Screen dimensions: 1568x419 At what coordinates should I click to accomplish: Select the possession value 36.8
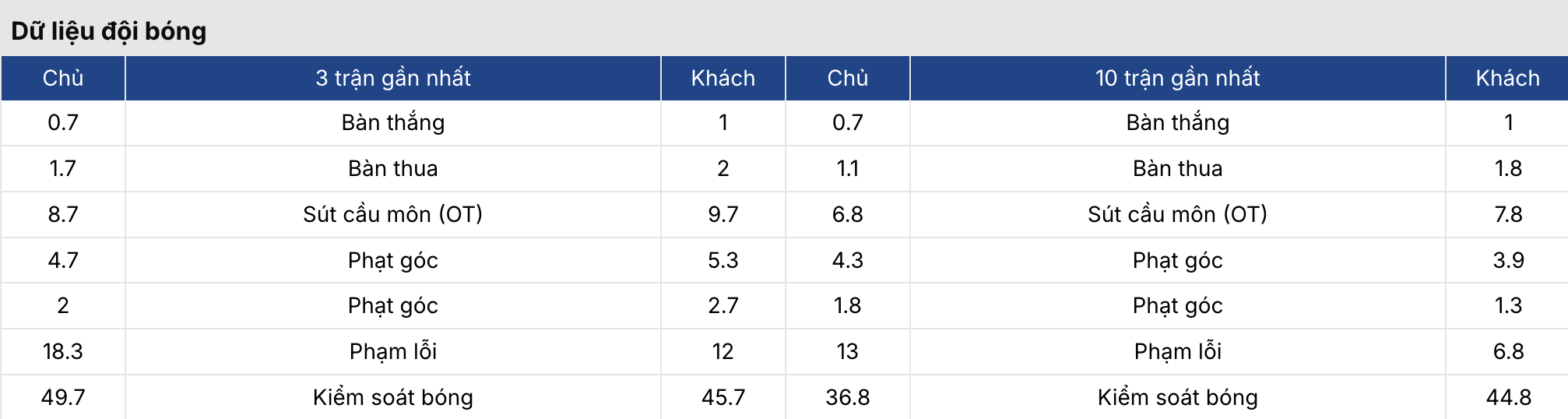pos(847,397)
